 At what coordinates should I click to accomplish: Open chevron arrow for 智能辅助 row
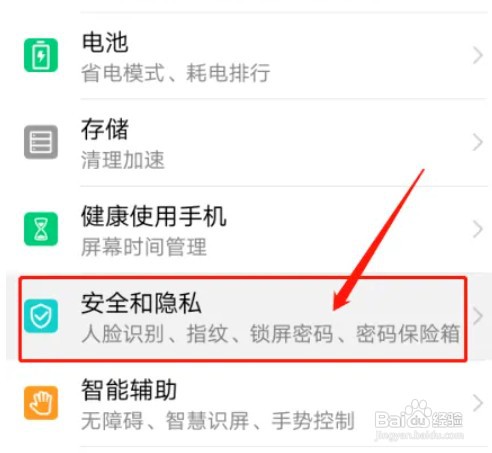[478, 403]
